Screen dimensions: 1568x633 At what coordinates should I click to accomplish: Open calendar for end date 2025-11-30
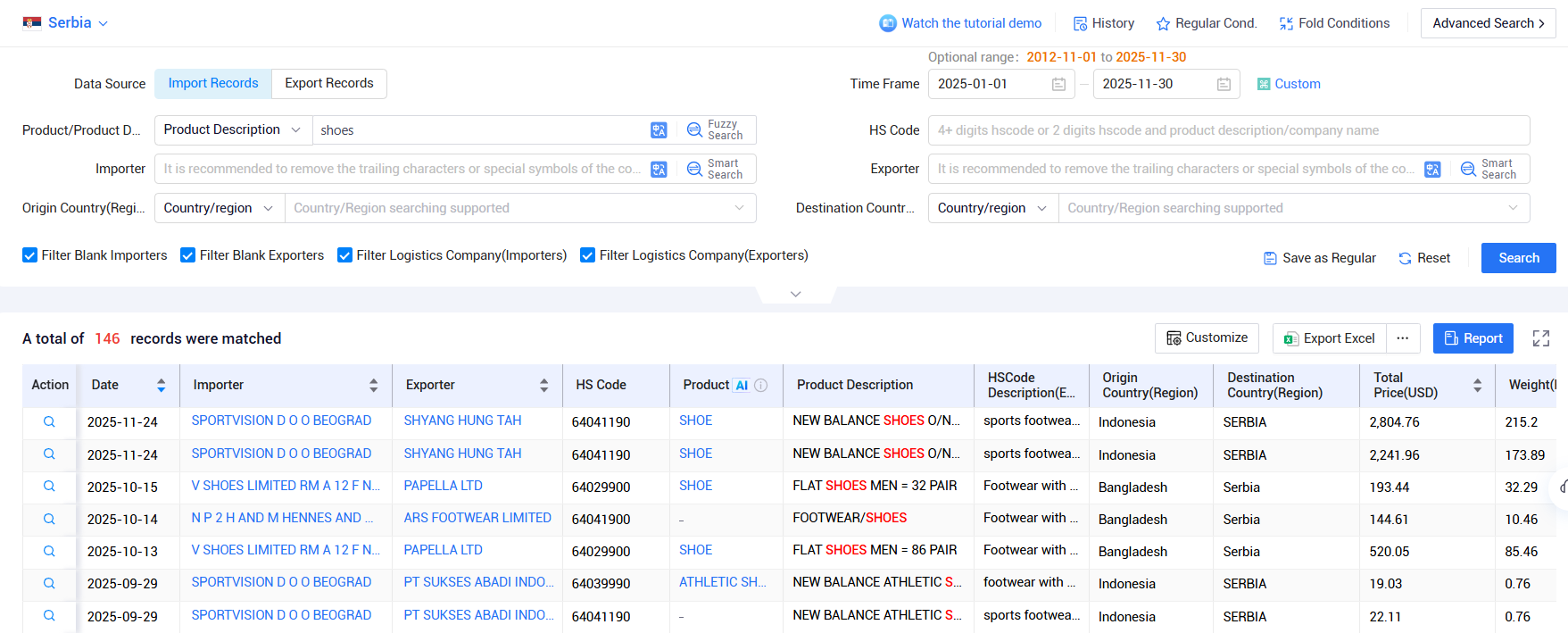[x=1224, y=84]
